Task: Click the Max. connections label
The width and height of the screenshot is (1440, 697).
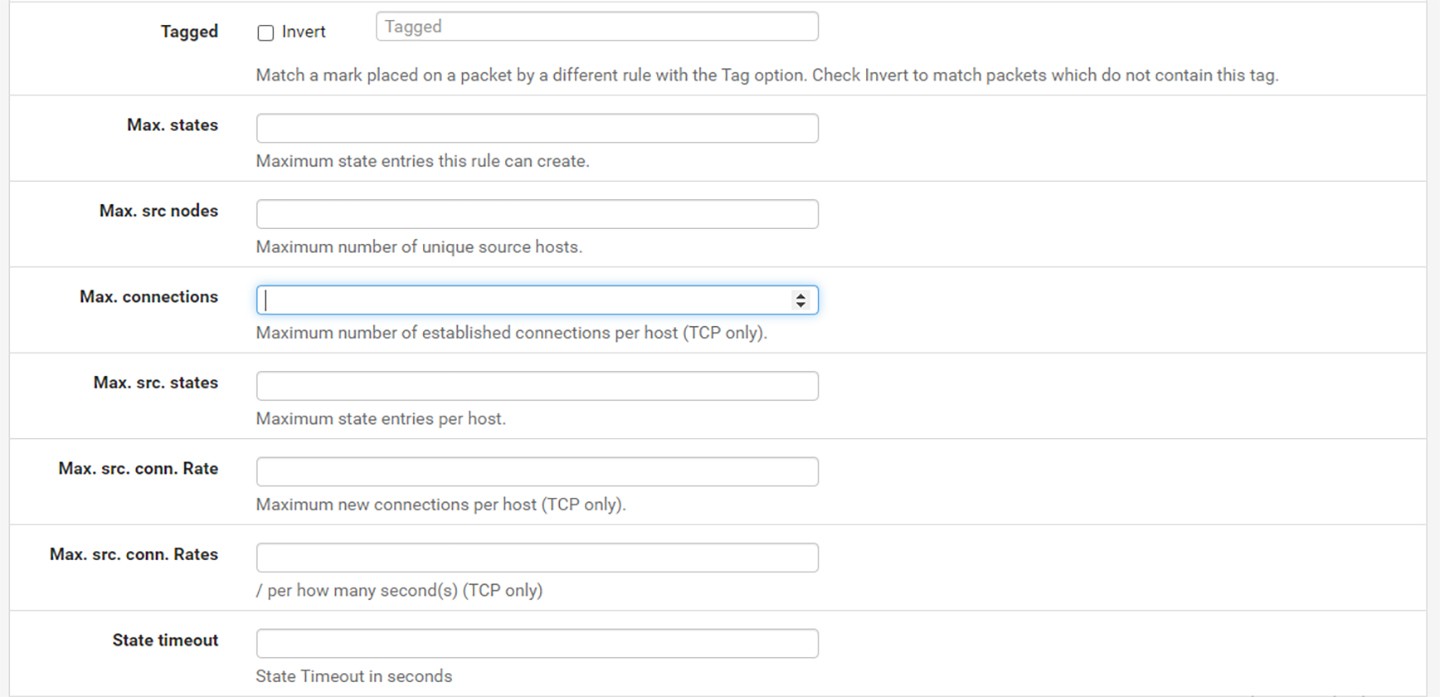Action: pos(149,297)
